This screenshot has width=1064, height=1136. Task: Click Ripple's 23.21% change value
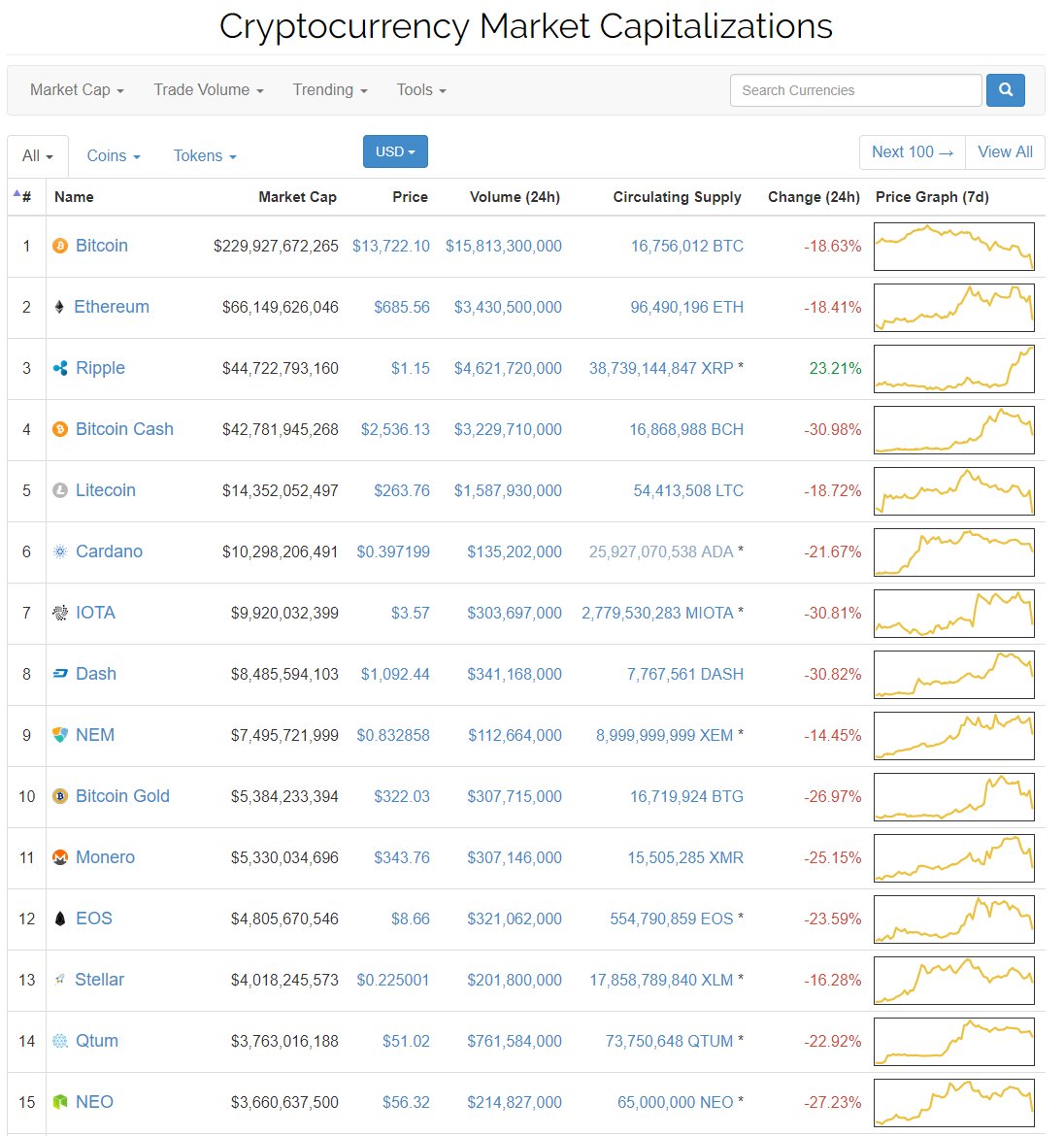click(835, 368)
